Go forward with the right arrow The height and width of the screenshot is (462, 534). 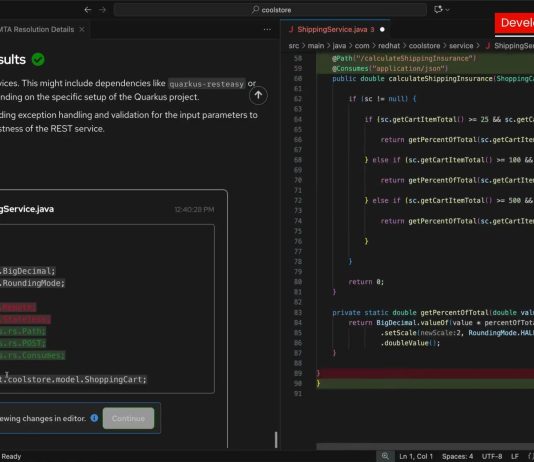click(102, 10)
